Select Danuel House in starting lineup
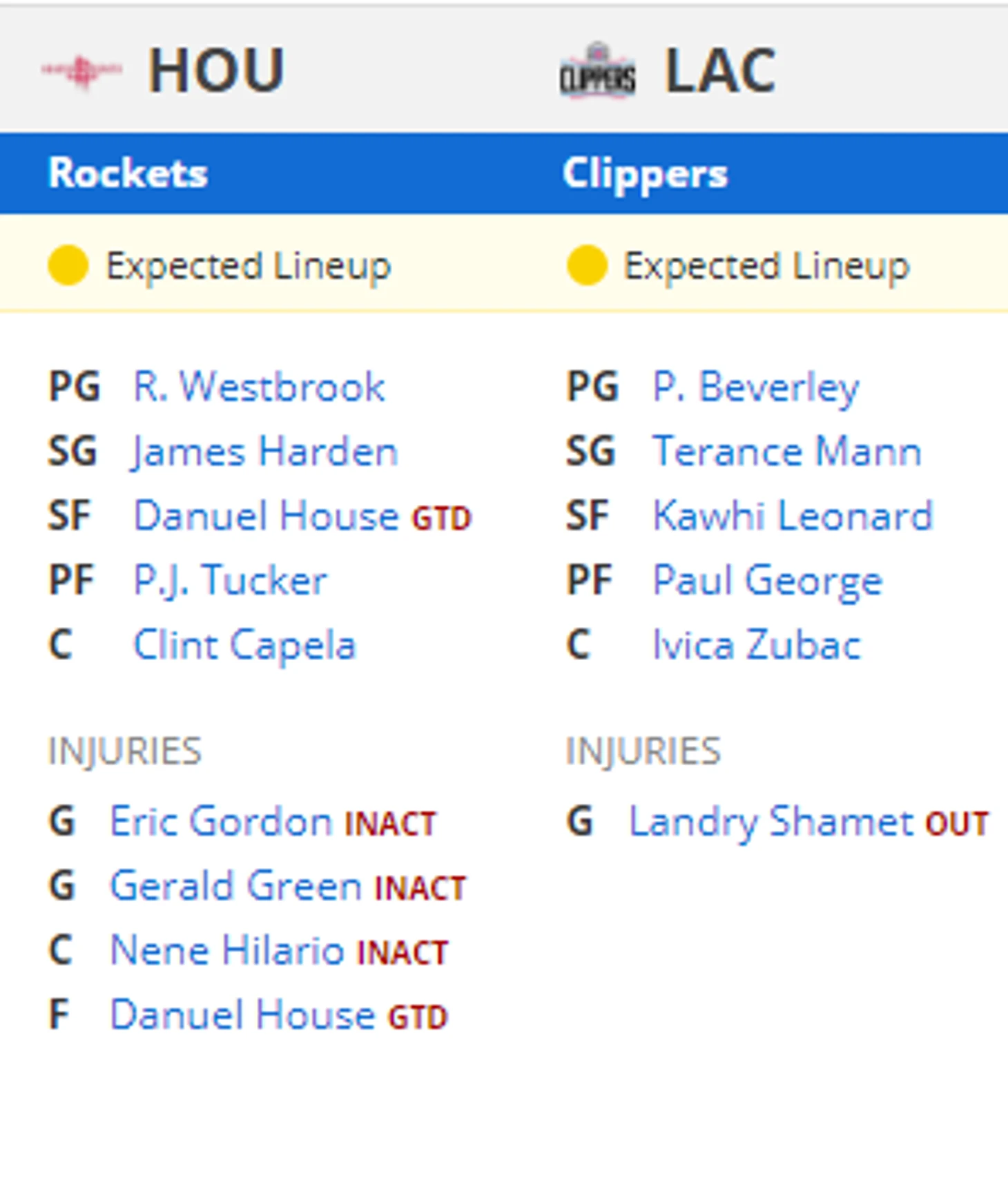Screen dimensions: 1008x1185 tap(266, 516)
